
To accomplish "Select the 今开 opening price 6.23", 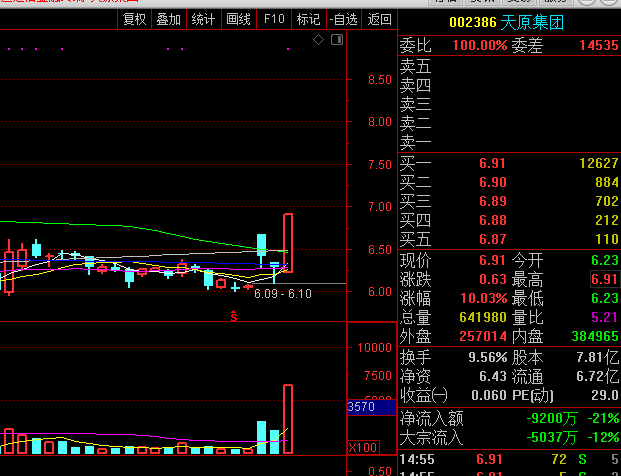I will [x=605, y=260].
